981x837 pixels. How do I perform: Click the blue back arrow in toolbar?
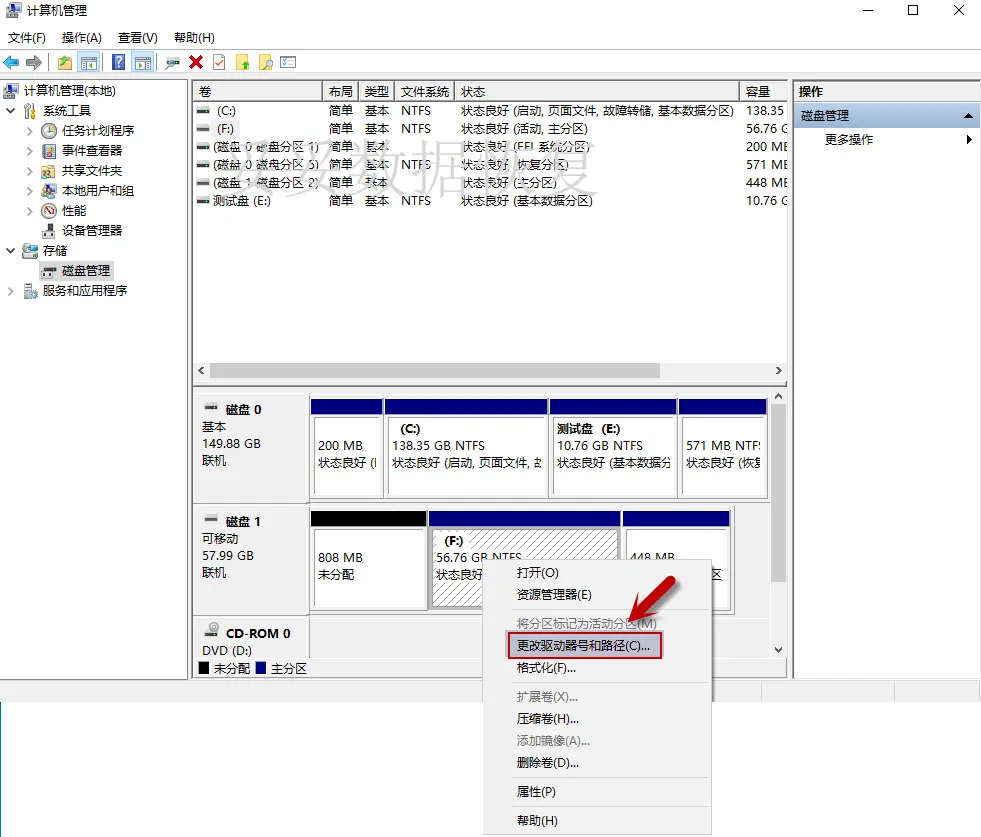pyautogui.click(x=12, y=63)
